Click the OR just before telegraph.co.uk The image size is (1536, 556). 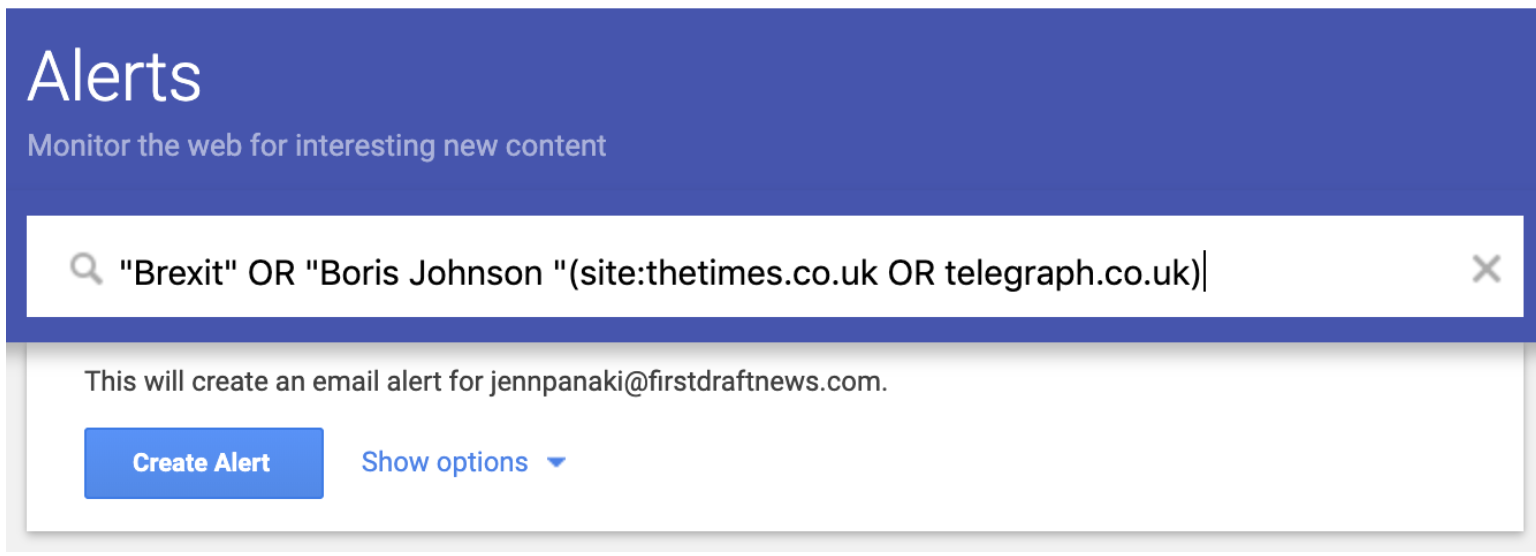tap(911, 271)
